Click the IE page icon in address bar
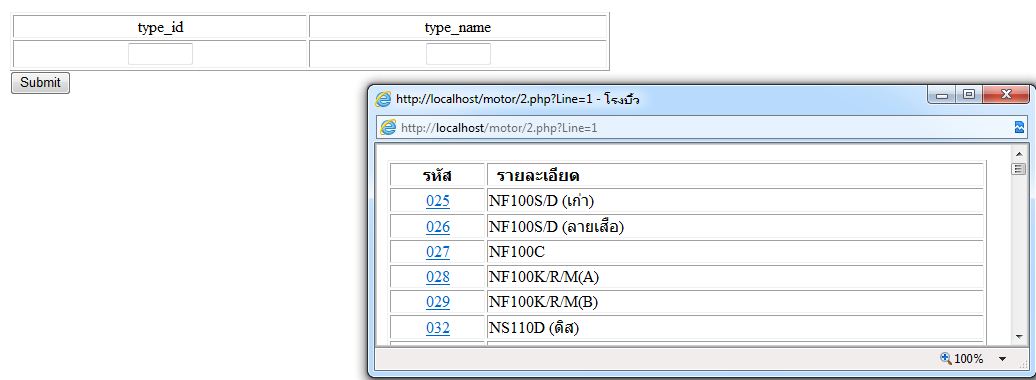 [388, 128]
